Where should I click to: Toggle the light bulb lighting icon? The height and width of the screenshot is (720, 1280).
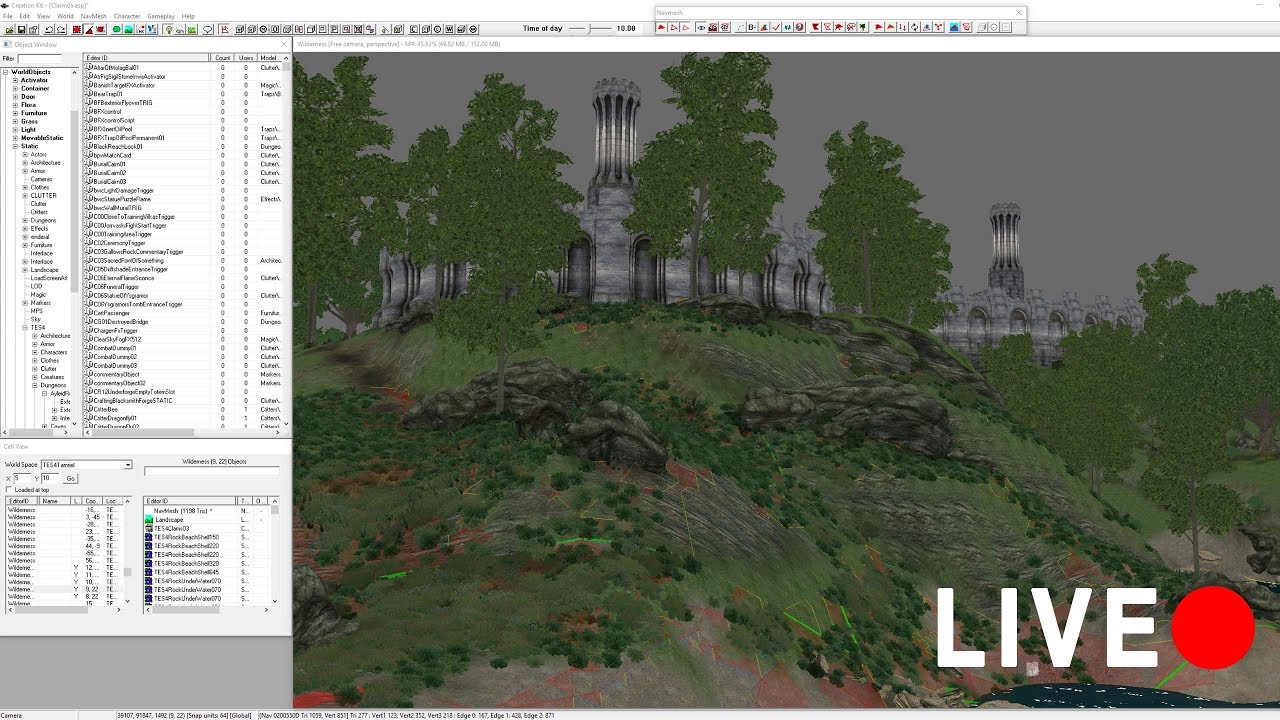[x=169, y=30]
